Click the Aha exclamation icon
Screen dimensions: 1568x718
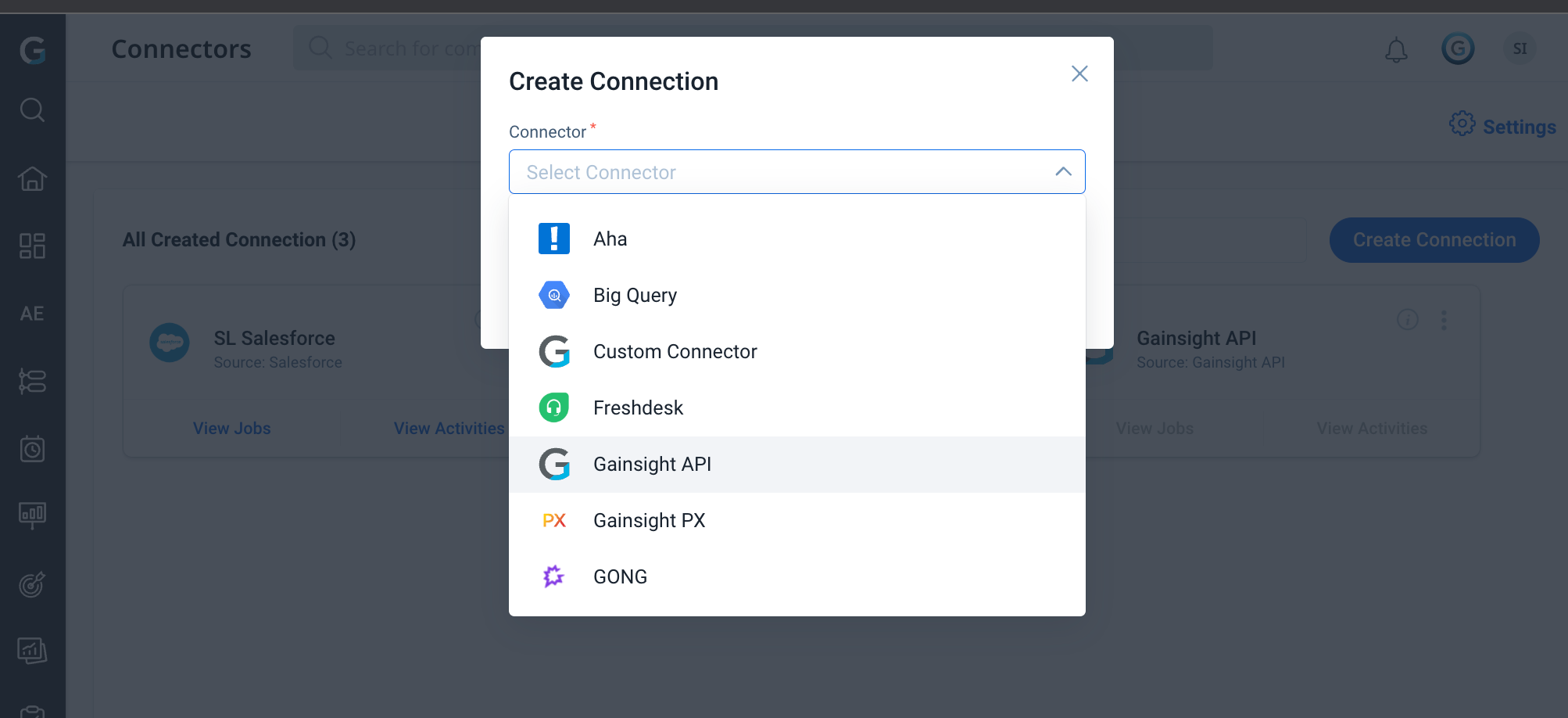tap(554, 239)
